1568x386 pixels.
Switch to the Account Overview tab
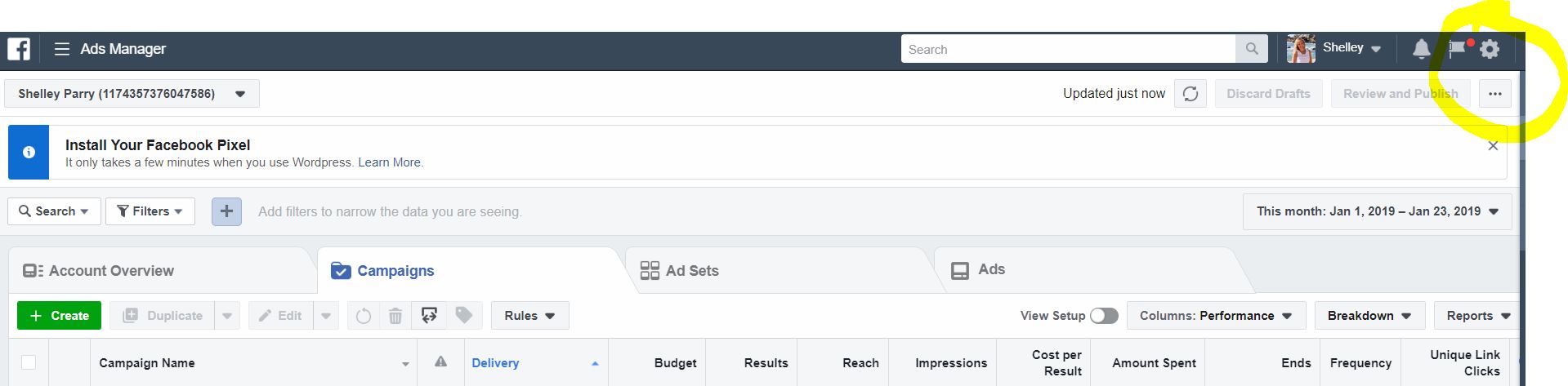pos(99,271)
